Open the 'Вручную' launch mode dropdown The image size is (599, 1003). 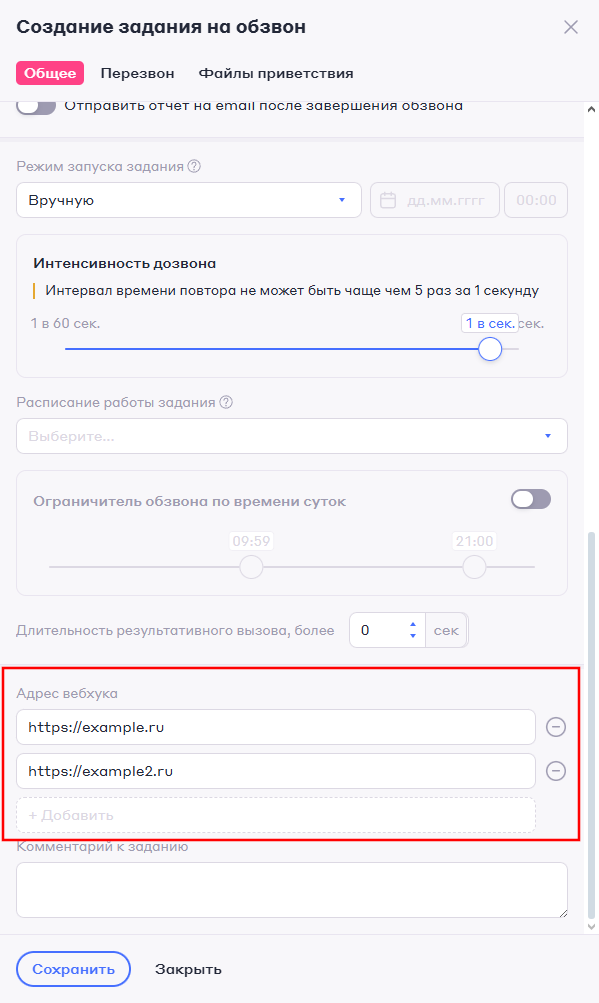(188, 199)
